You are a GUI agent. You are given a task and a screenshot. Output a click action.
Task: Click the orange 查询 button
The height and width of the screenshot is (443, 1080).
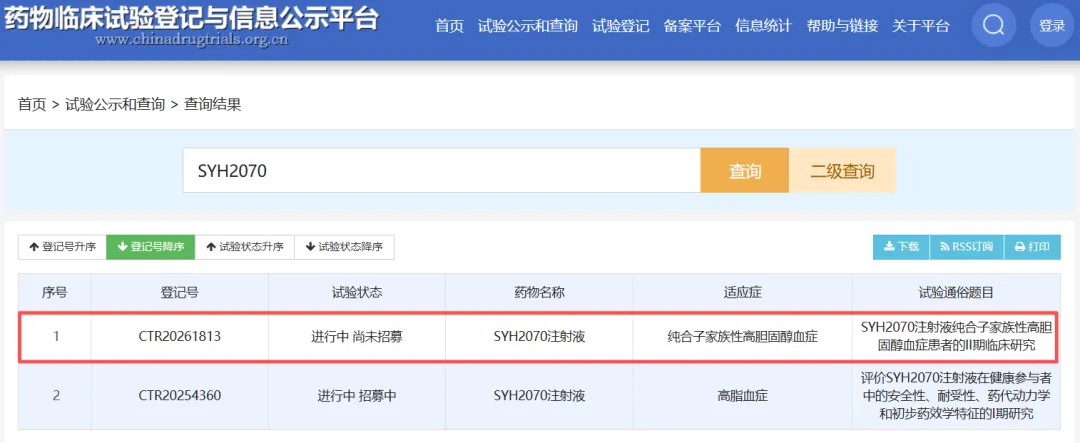click(745, 170)
